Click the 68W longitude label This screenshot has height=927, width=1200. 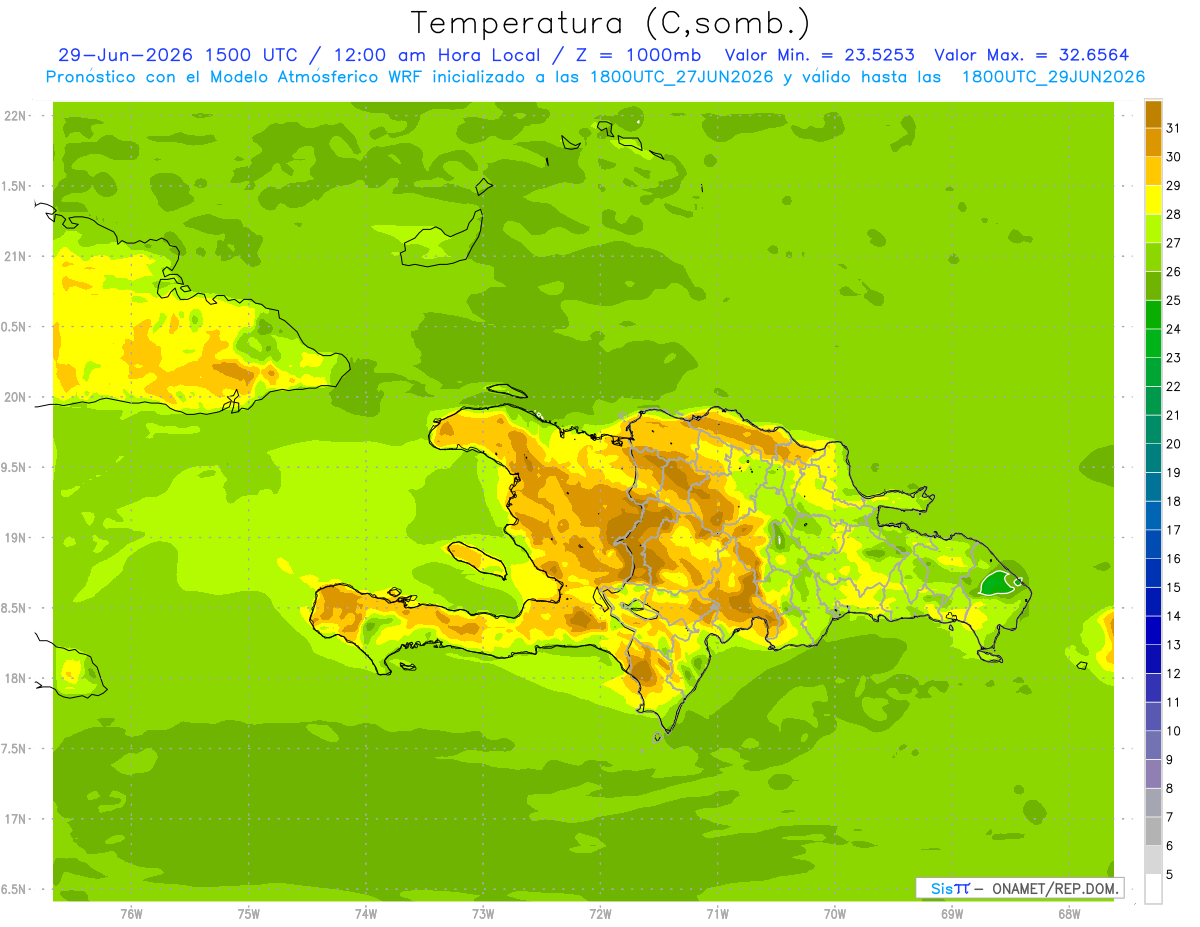point(1069,914)
